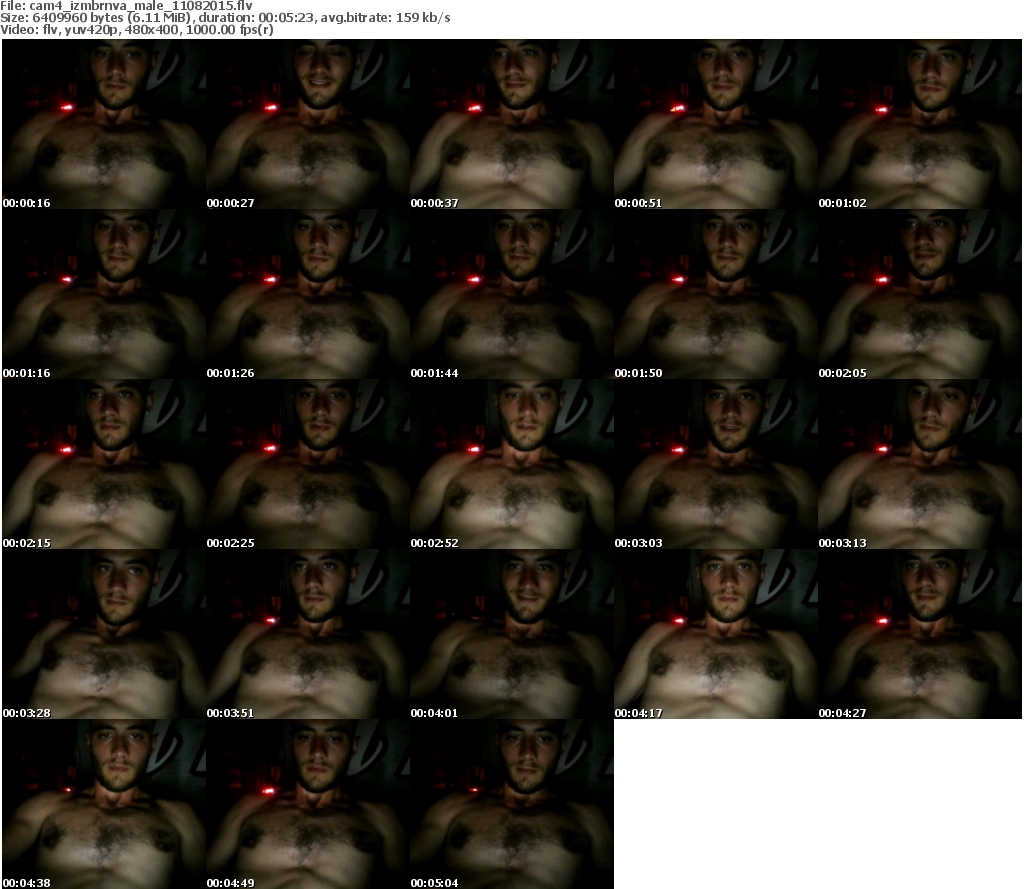
Task: Choose the 00:03:13 video frame
Action: pos(920,464)
